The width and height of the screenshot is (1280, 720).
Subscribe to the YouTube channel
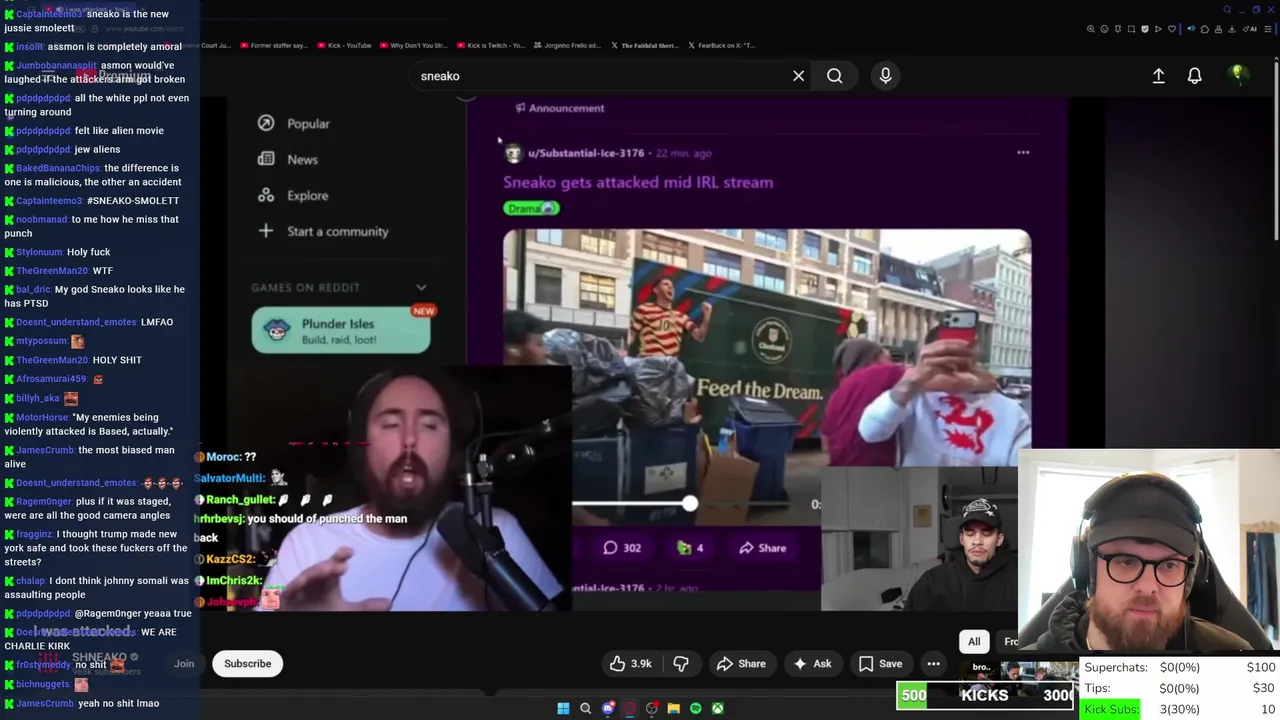248,664
